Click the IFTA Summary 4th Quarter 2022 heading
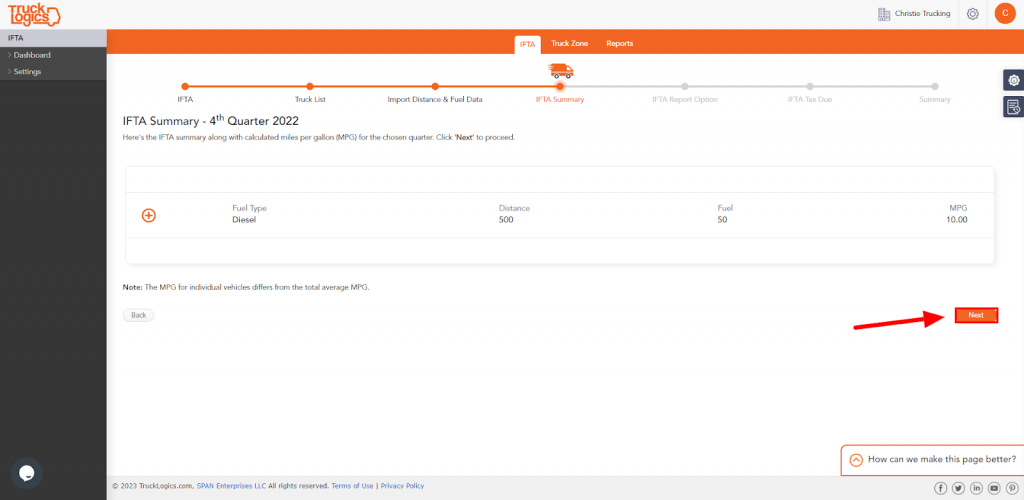 [211, 121]
